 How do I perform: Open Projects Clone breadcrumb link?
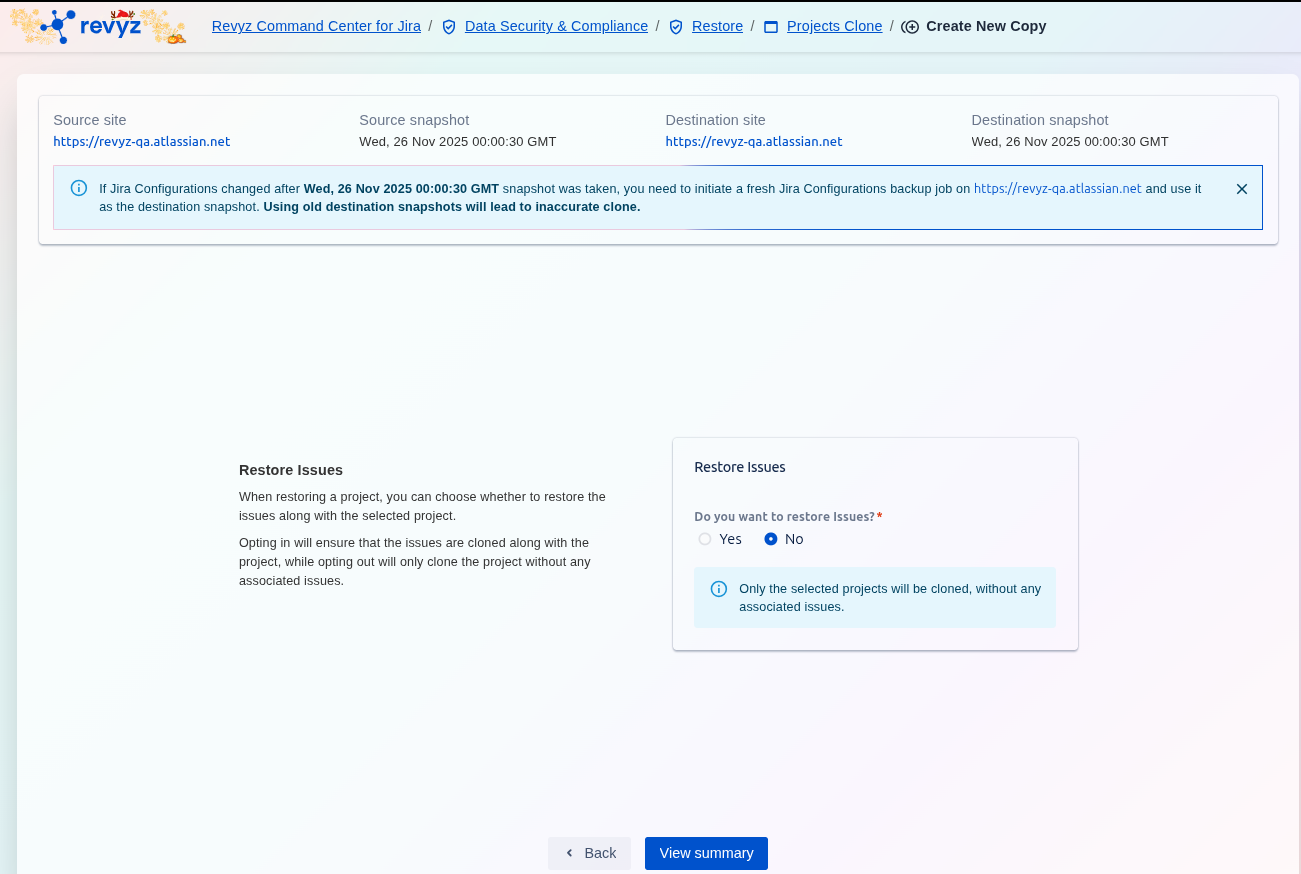tap(834, 26)
